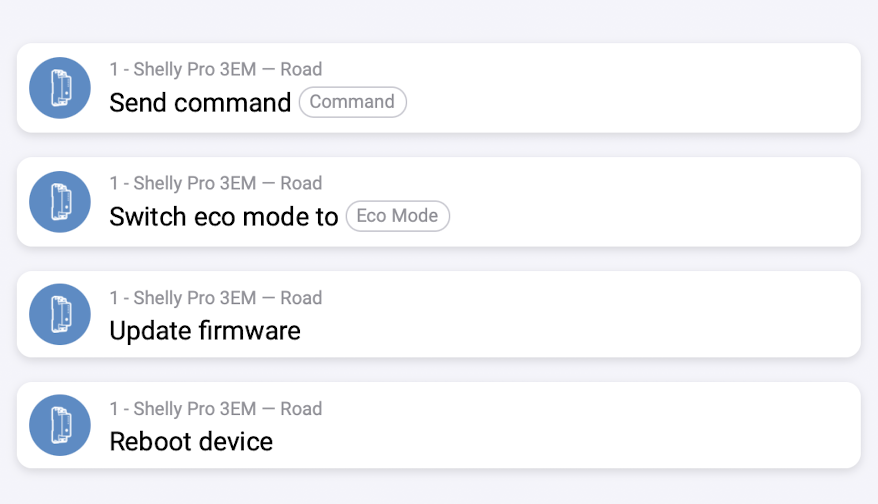
Task: Choose the Update firmware action
Action: pyautogui.click(x=205, y=330)
